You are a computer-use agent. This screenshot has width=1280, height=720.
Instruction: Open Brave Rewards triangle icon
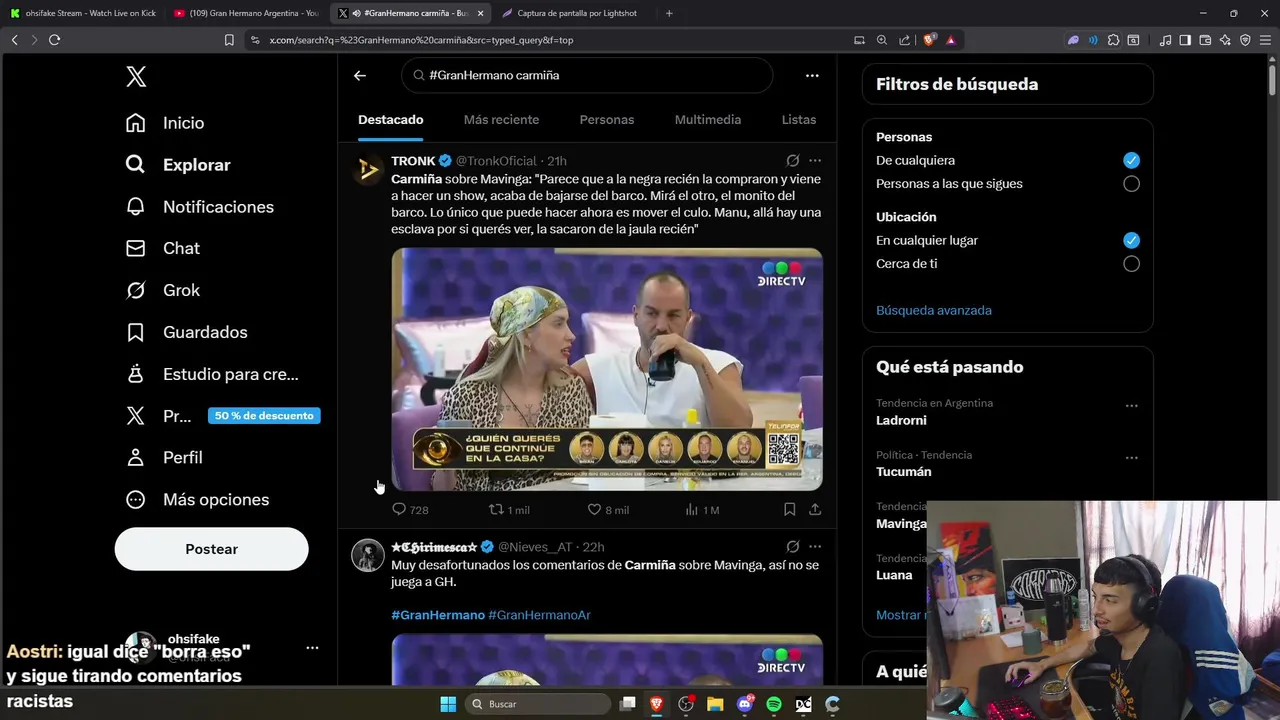coord(950,40)
